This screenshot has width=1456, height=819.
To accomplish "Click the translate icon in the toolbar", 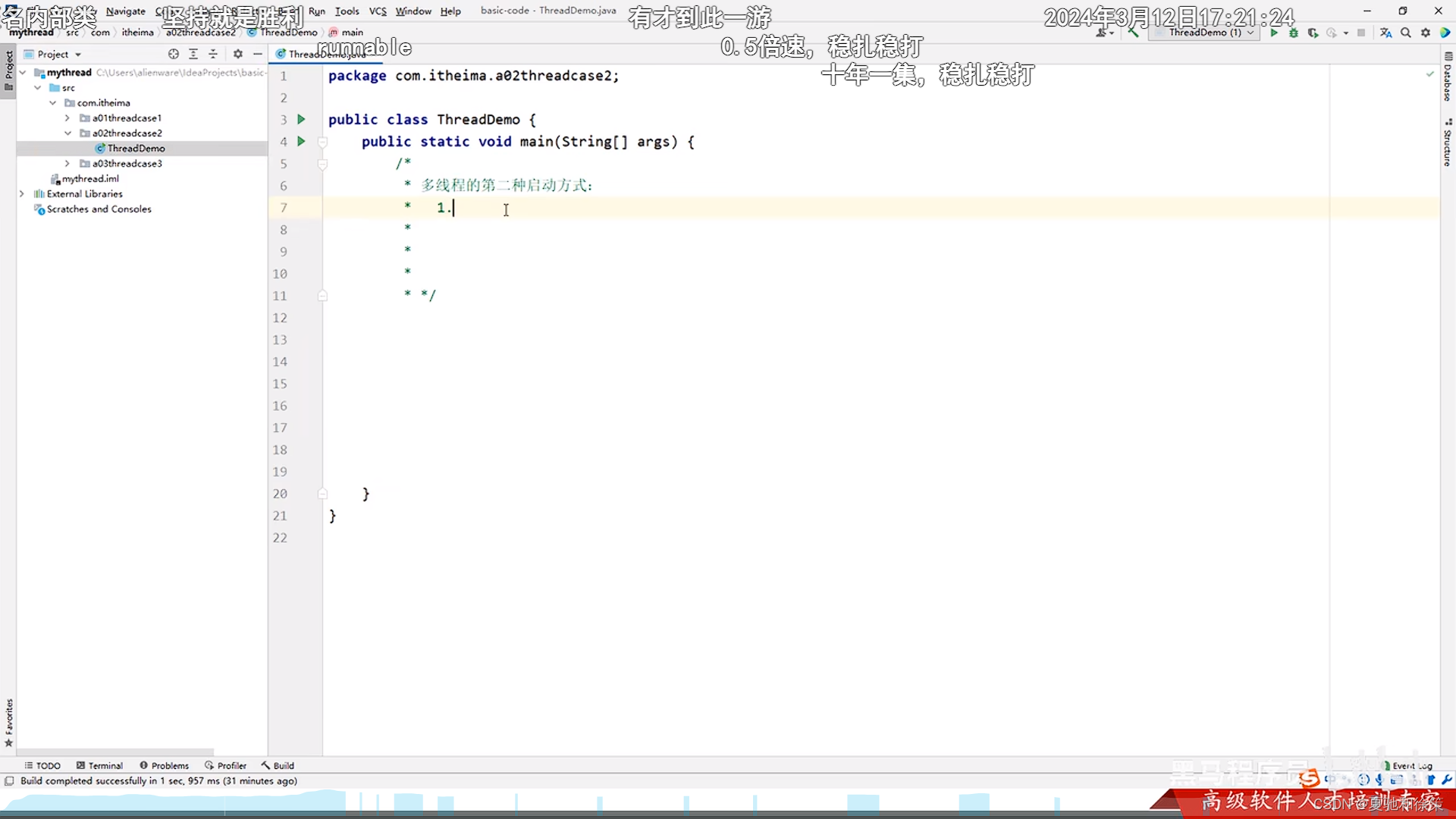I will click(1386, 33).
